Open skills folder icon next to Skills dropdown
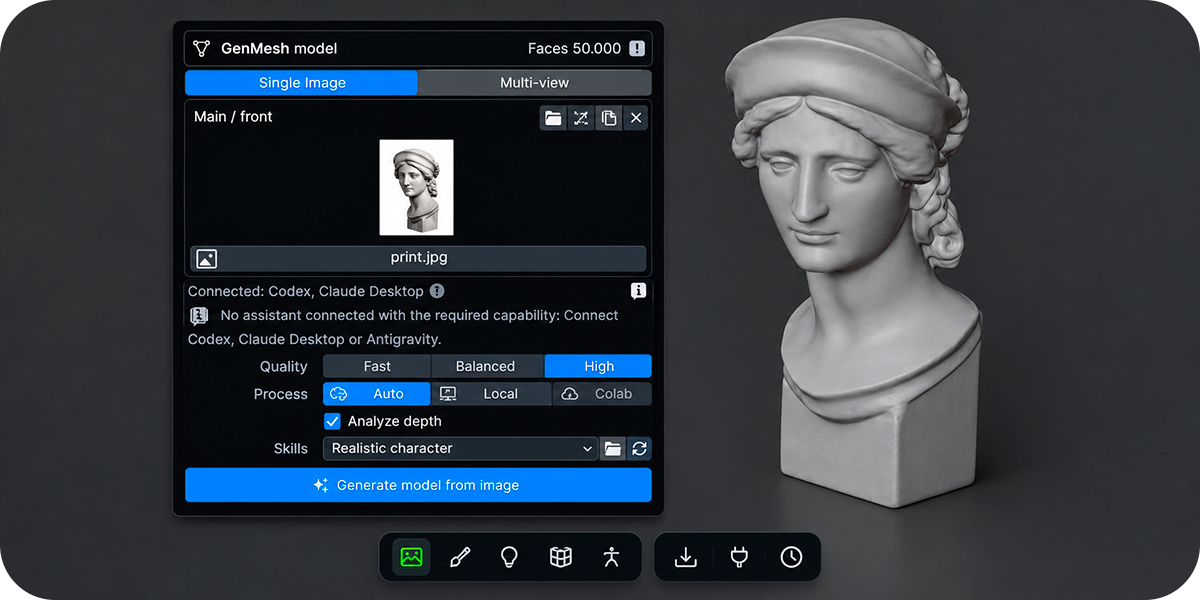This screenshot has width=1200, height=600. (x=612, y=449)
